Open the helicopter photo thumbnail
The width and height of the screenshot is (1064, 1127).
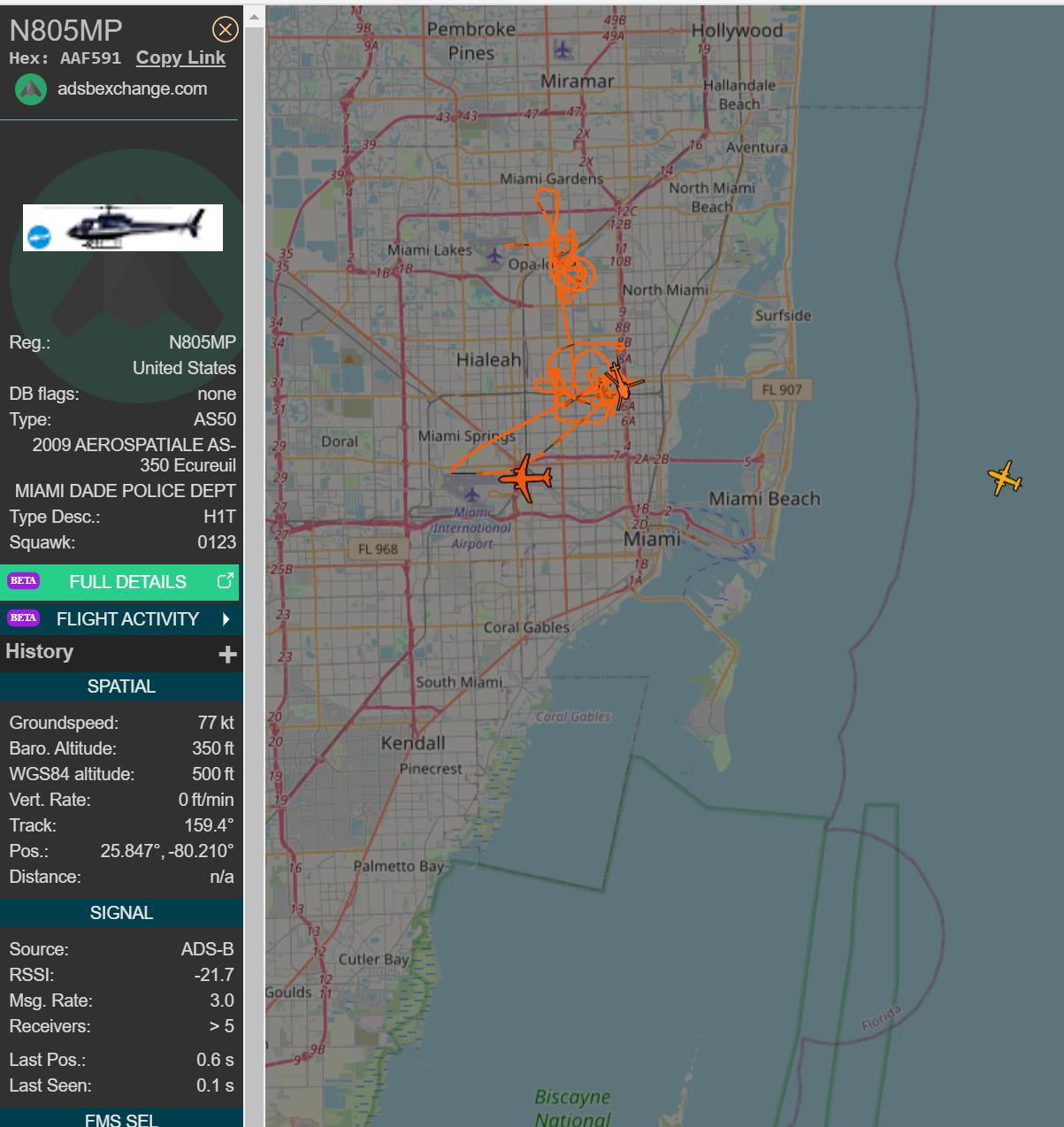[123, 228]
